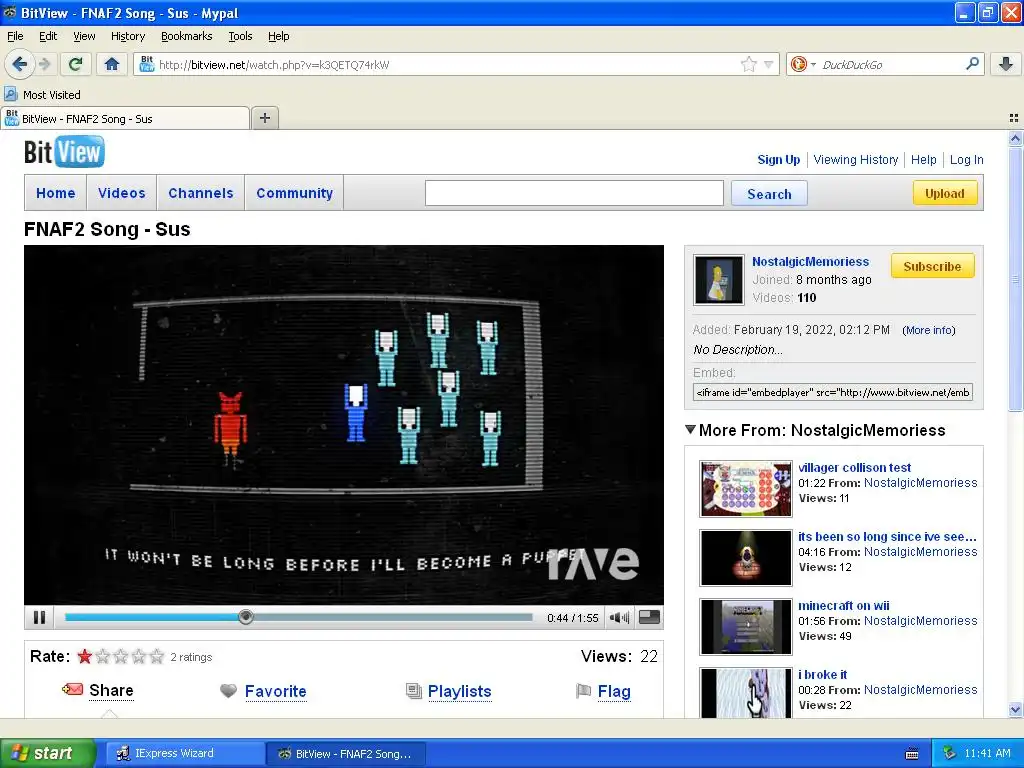Open the URL history dropdown arrow
Image resolution: width=1024 pixels, height=768 pixels.
point(769,64)
